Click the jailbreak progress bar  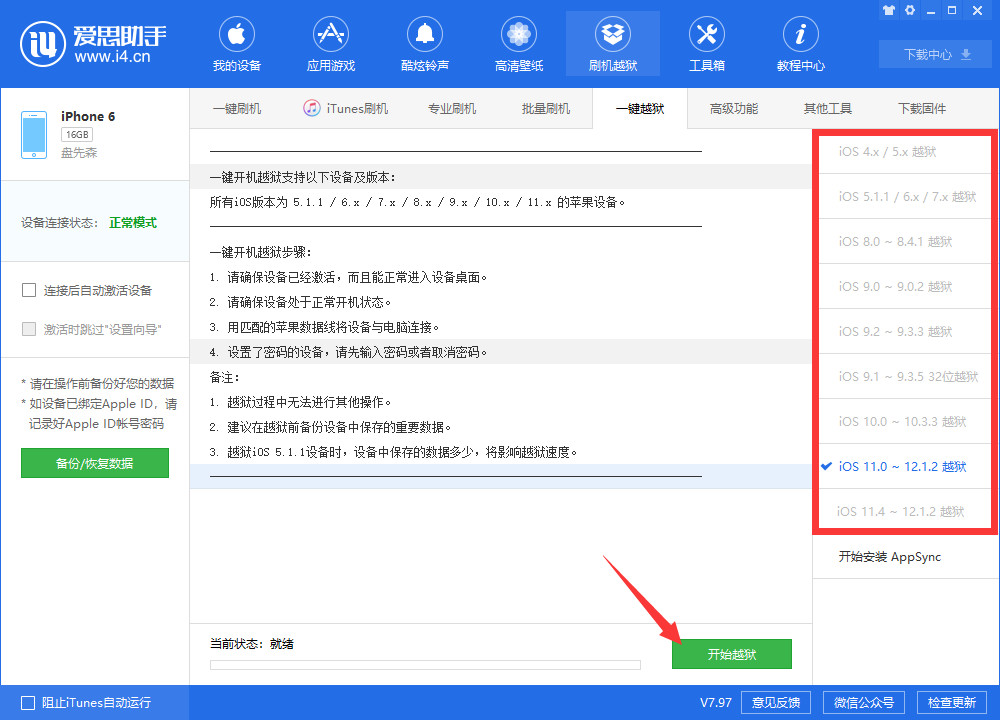(x=425, y=664)
